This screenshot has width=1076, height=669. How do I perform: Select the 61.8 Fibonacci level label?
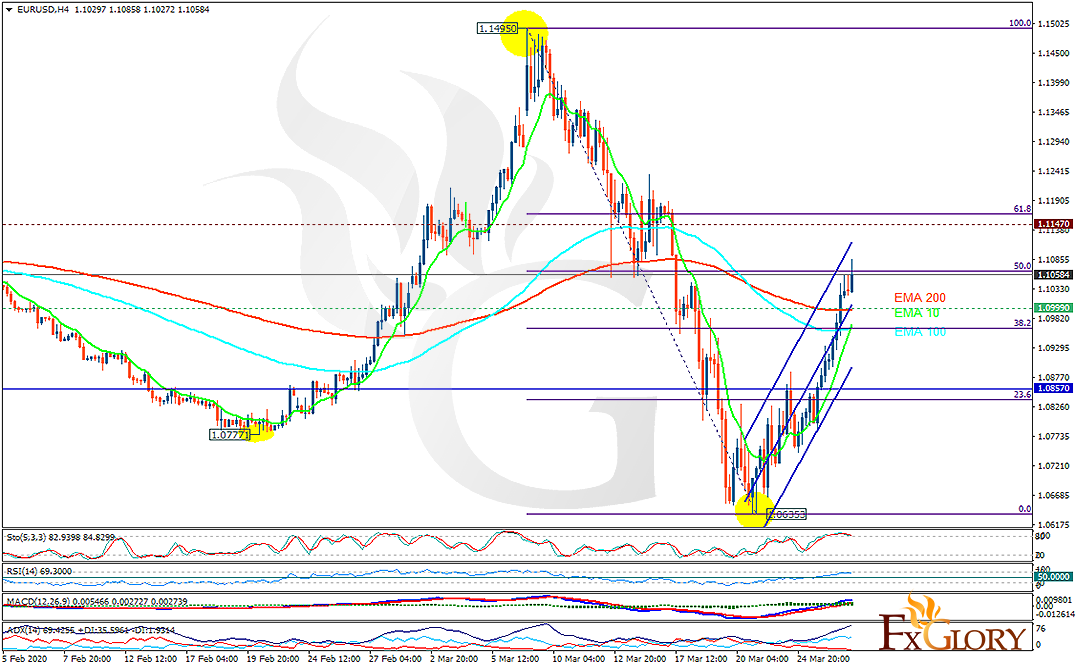tap(1022, 209)
